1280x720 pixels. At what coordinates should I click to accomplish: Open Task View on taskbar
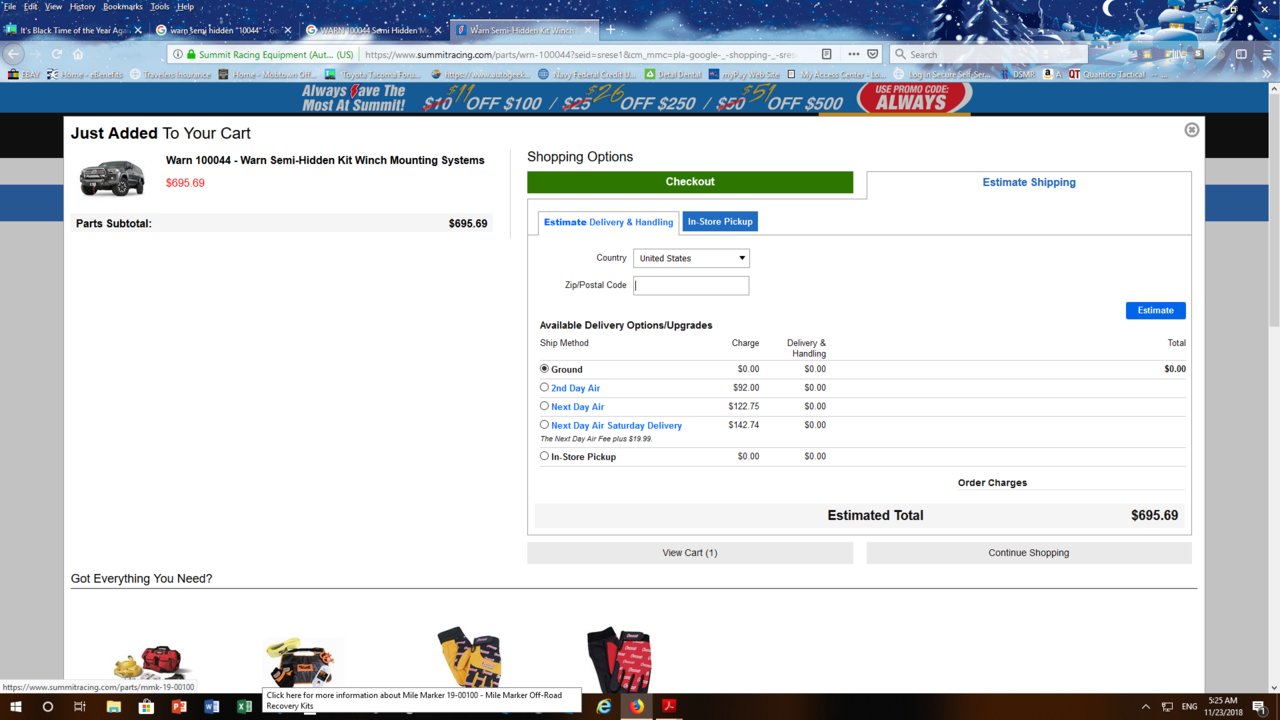[x=80, y=707]
